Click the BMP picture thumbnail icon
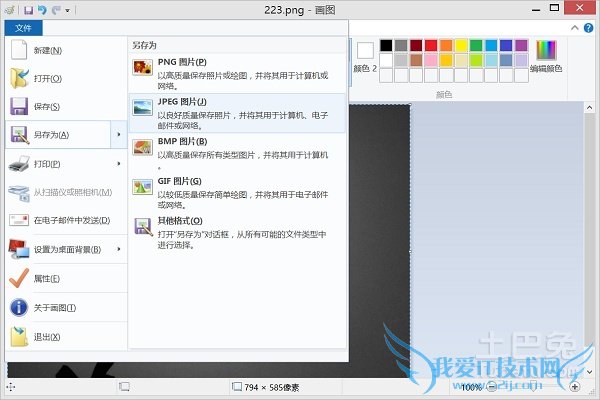Viewport: 600px width, 400px height. tap(143, 147)
